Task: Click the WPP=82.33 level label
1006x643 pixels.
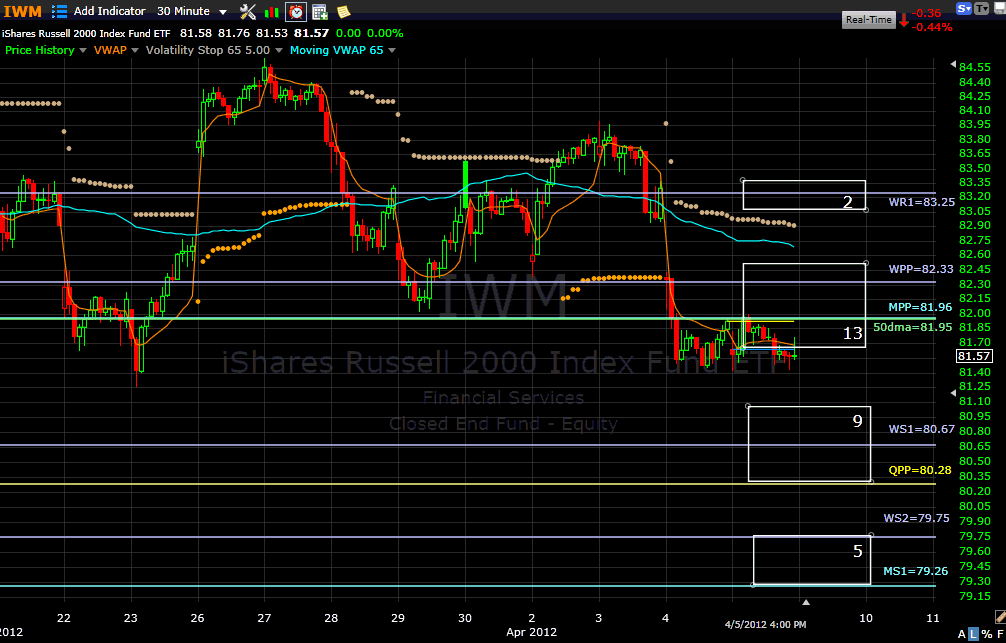Action: click(921, 269)
